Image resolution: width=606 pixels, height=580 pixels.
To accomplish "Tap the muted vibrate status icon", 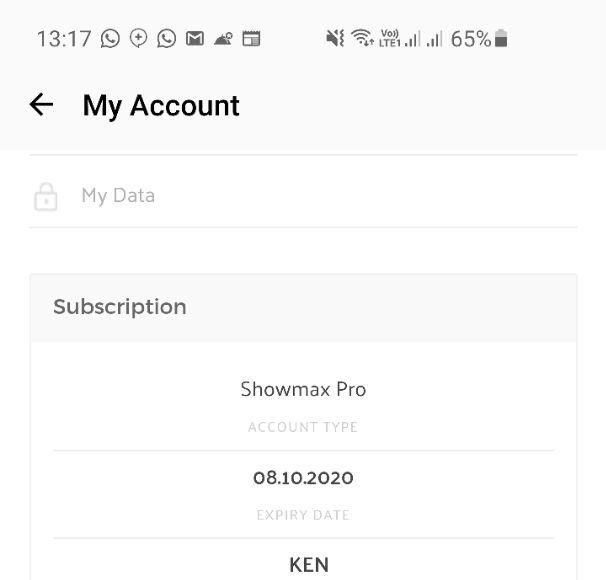I will [335, 39].
